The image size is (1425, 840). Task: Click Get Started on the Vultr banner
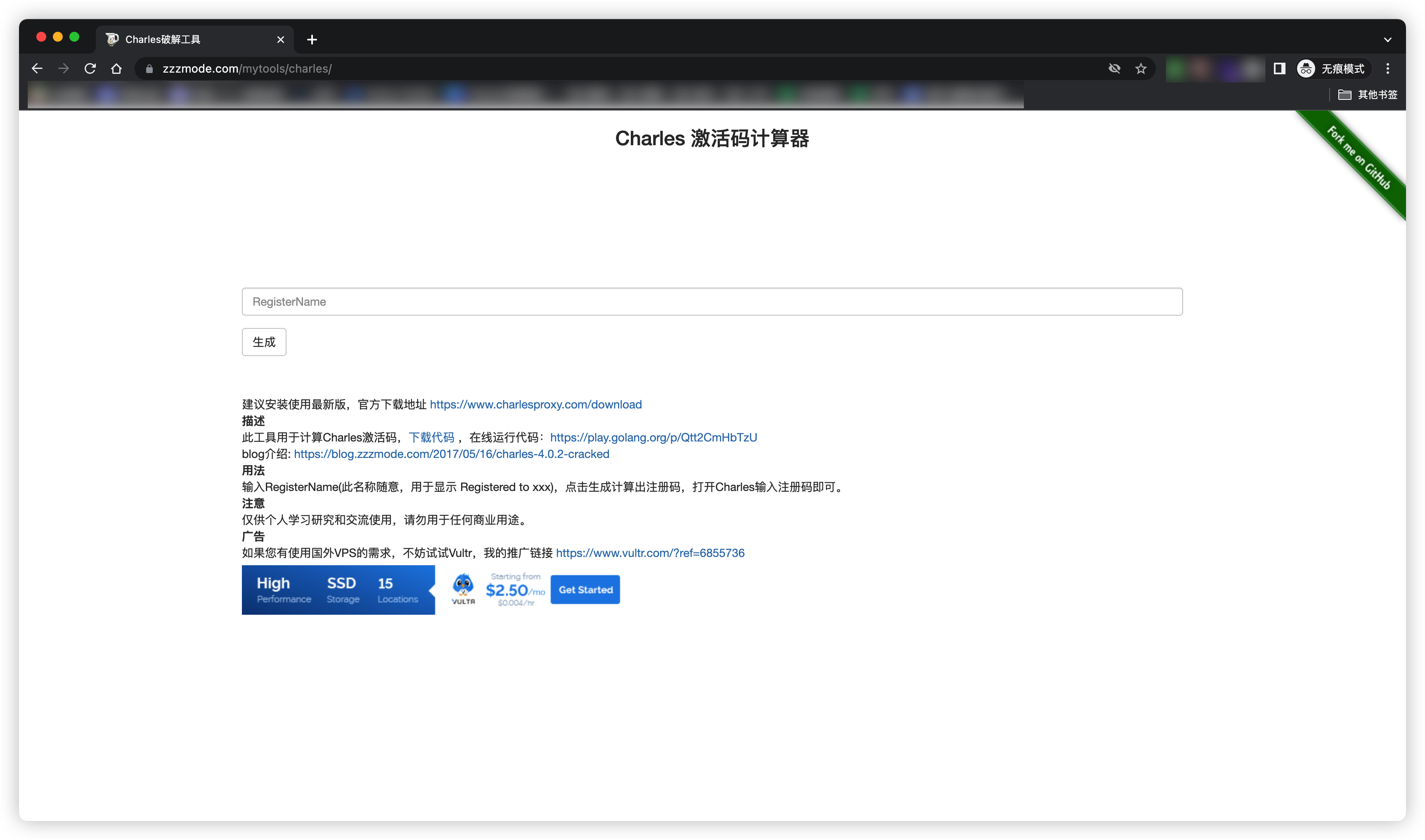(585, 589)
